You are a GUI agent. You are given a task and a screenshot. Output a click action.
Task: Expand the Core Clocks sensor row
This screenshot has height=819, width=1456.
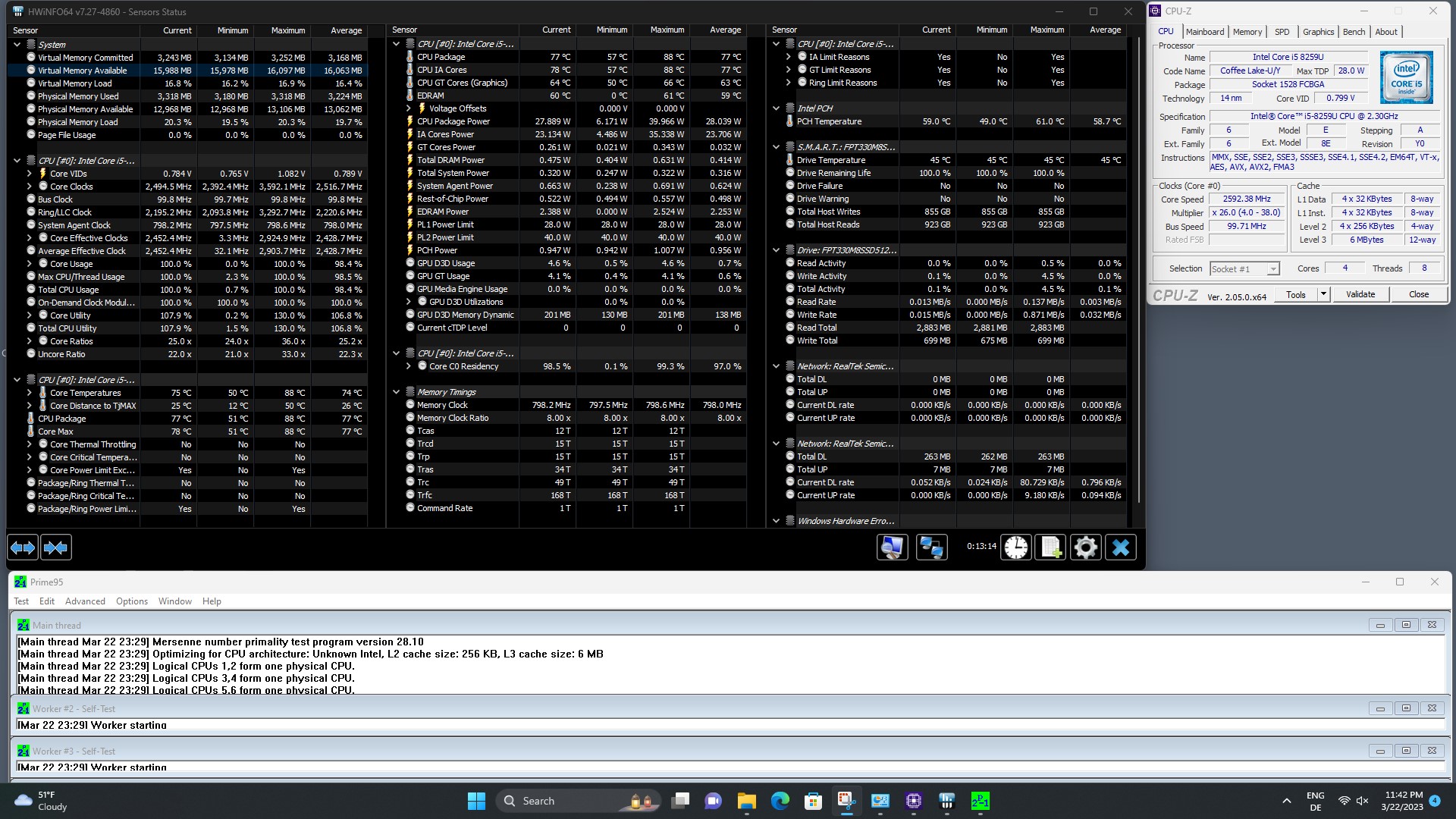[x=30, y=187]
